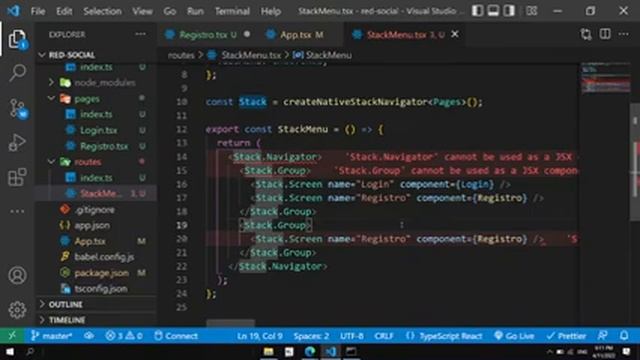The image size is (640, 360).
Task: Open the Customize Layout icon
Action: tap(531, 11)
